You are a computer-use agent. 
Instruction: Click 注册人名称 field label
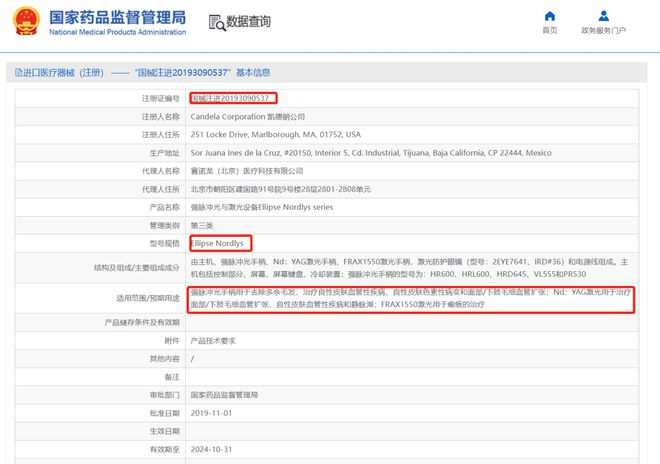161,117
